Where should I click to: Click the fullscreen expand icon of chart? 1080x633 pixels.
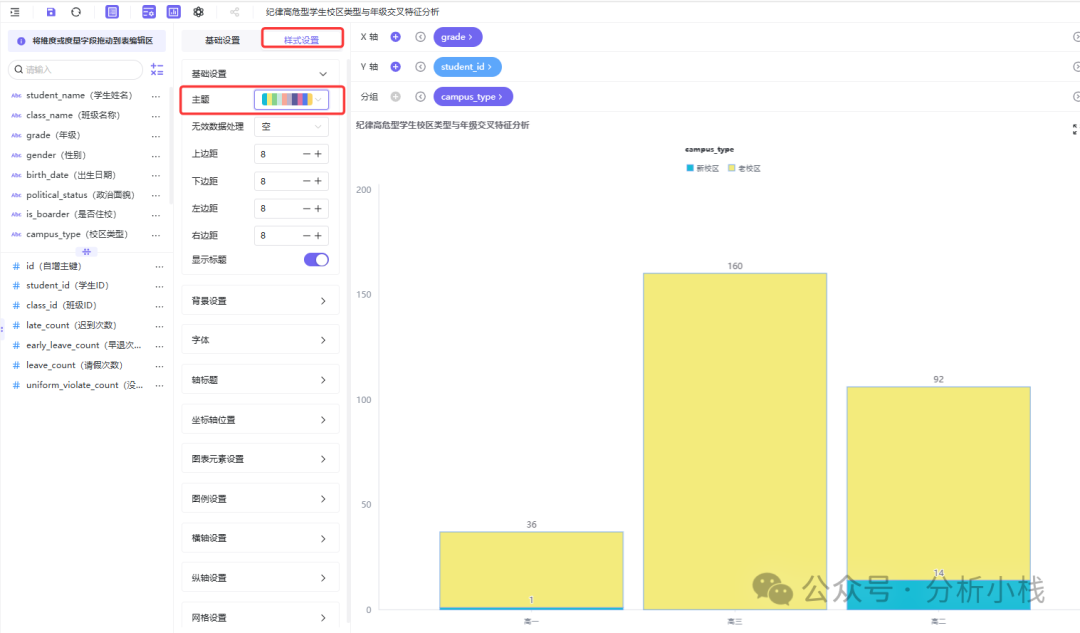[x=1074, y=129]
